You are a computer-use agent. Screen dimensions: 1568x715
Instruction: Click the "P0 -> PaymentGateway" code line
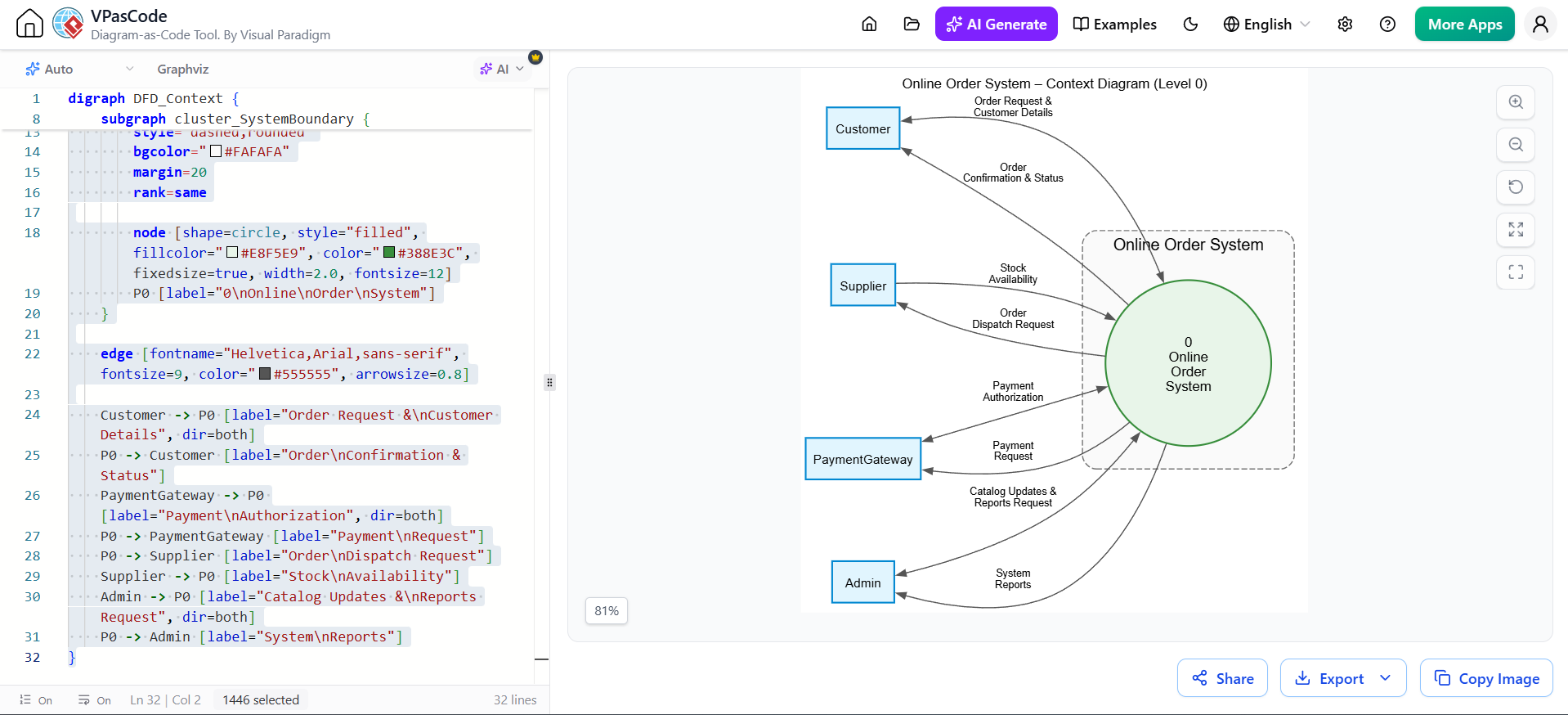[x=293, y=536]
